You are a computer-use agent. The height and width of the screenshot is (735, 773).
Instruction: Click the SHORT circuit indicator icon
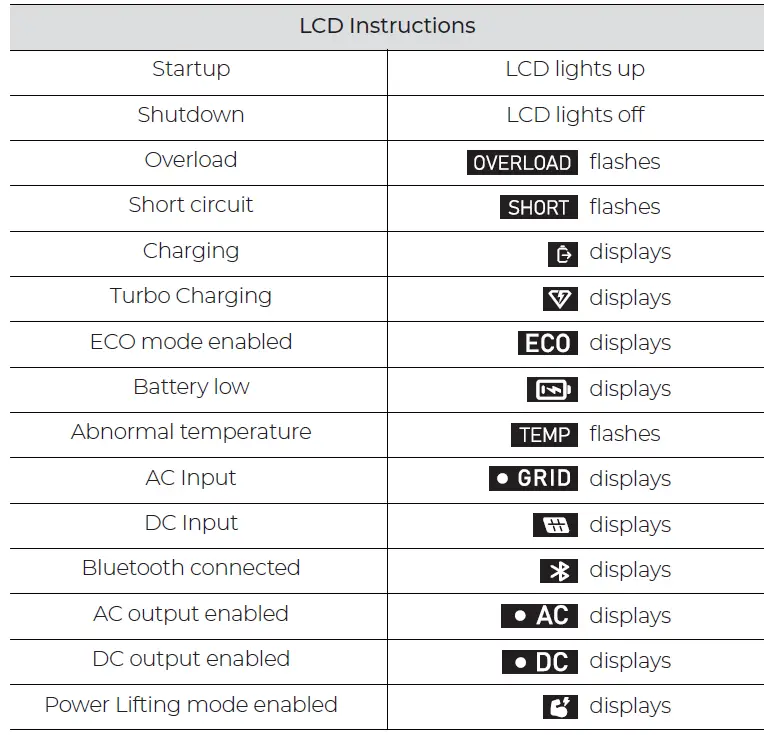[x=538, y=208]
